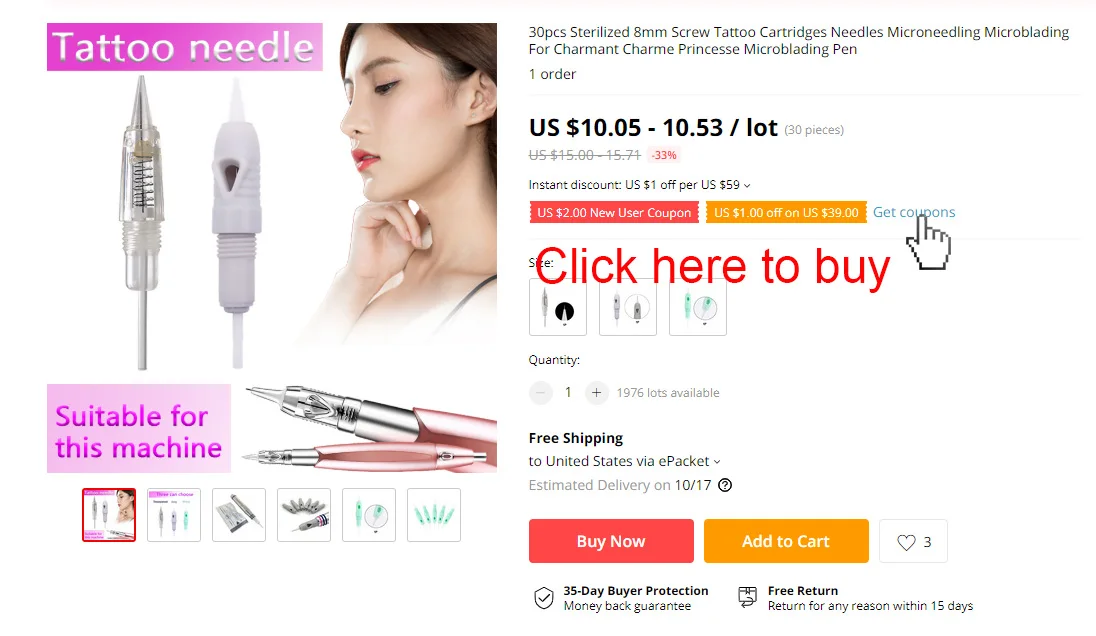Select the black needle size option

(558, 307)
